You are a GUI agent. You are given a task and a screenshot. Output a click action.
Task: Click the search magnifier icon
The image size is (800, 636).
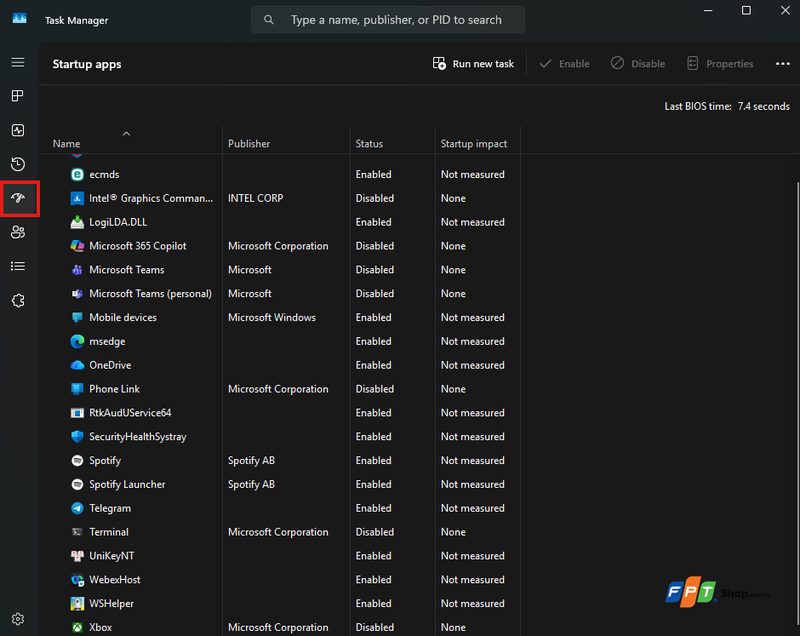[268, 20]
